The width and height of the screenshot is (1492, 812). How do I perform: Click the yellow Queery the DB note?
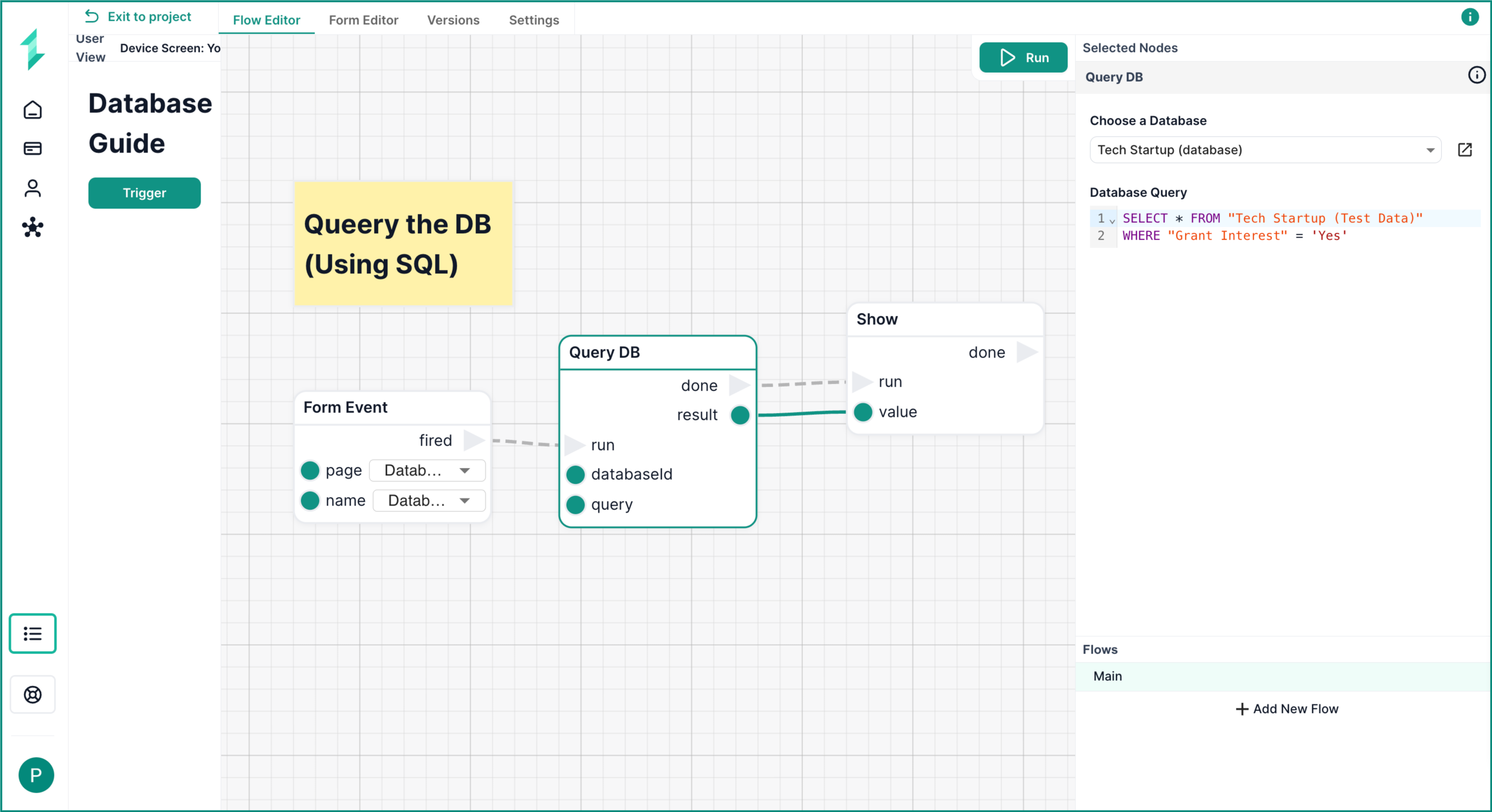[403, 244]
